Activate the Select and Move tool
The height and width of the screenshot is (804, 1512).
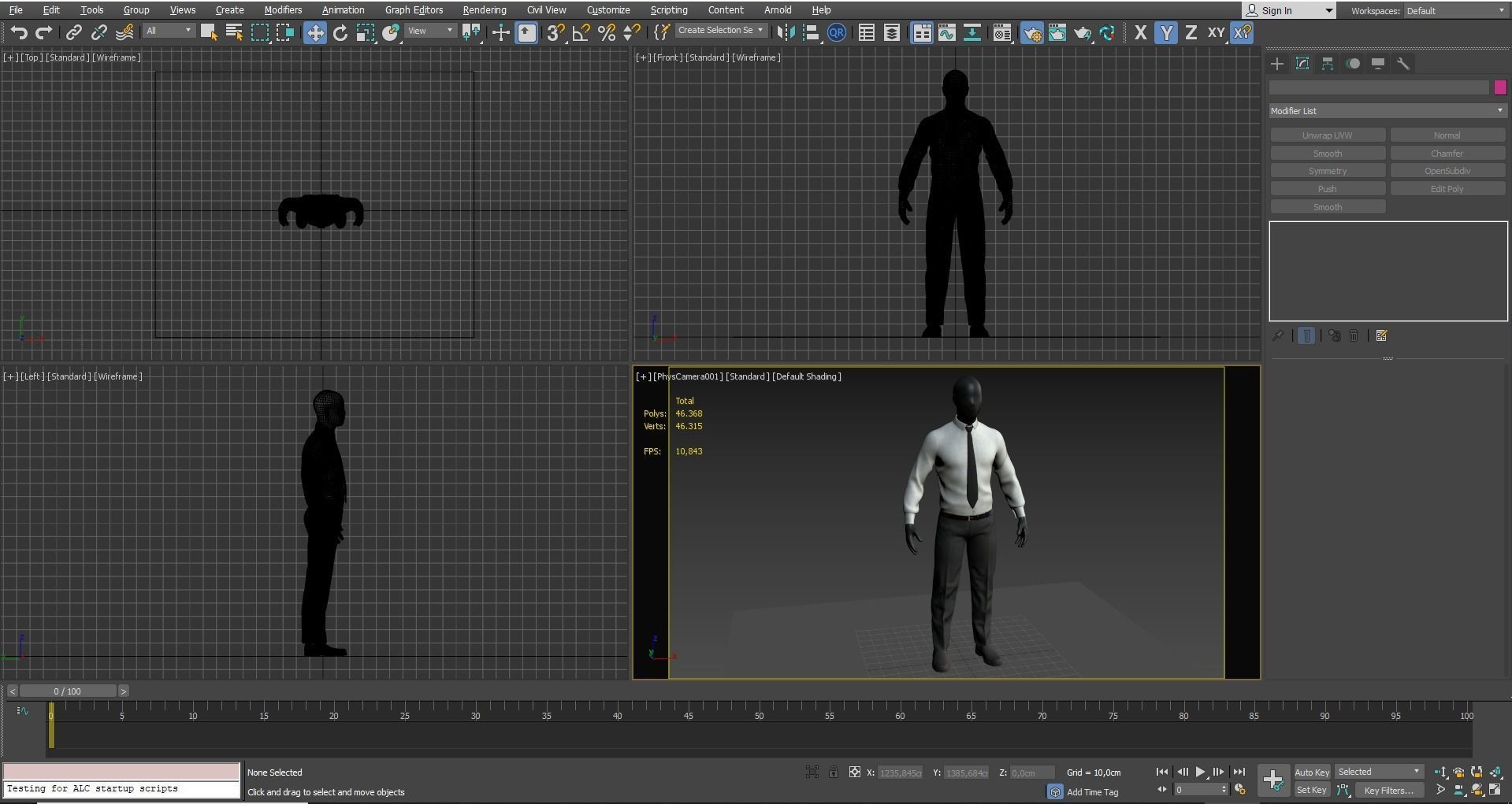pyautogui.click(x=314, y=32)
